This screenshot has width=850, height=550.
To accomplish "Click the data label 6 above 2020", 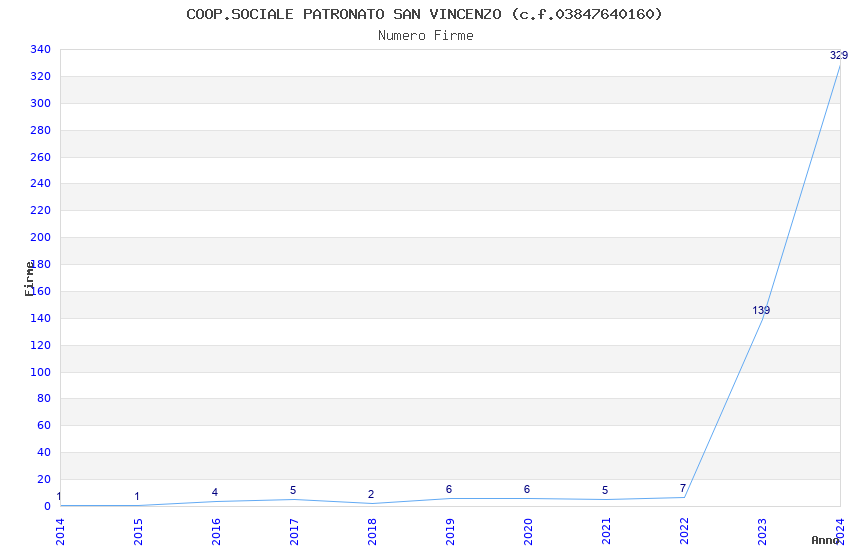I will point(527,489).
